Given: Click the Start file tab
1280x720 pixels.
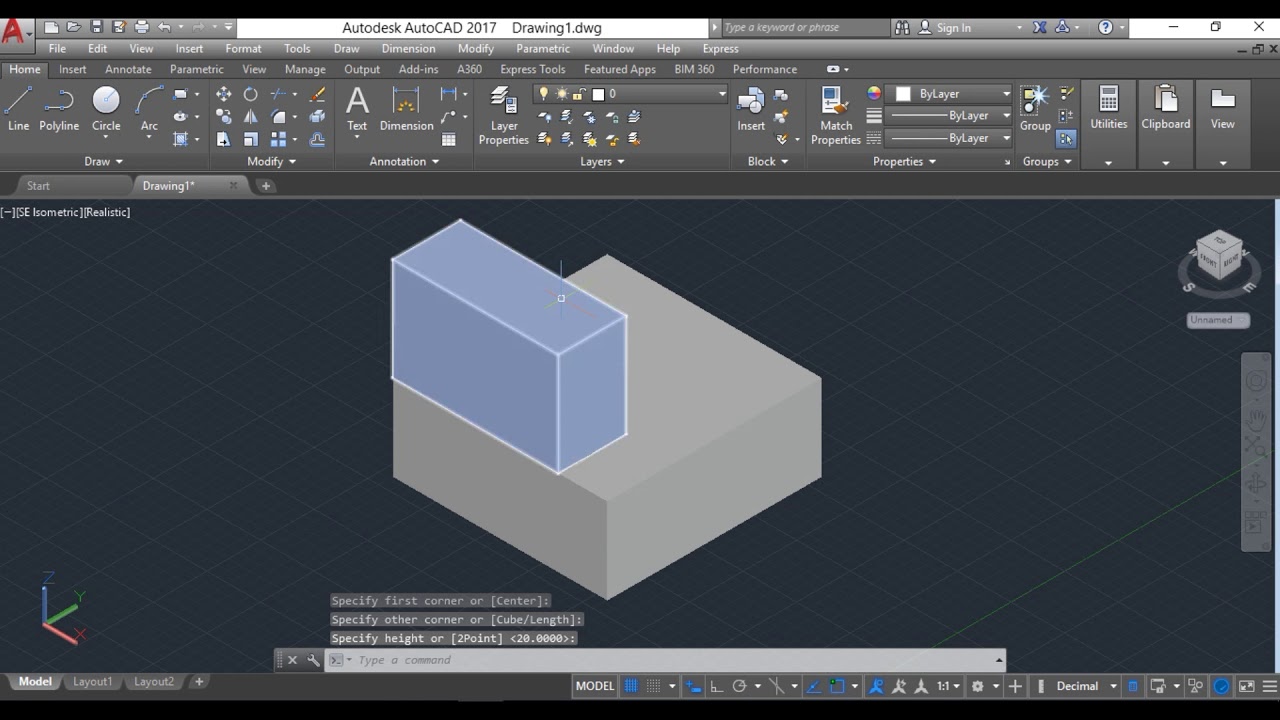Looking at the screenshot, I should pos(38,186).
